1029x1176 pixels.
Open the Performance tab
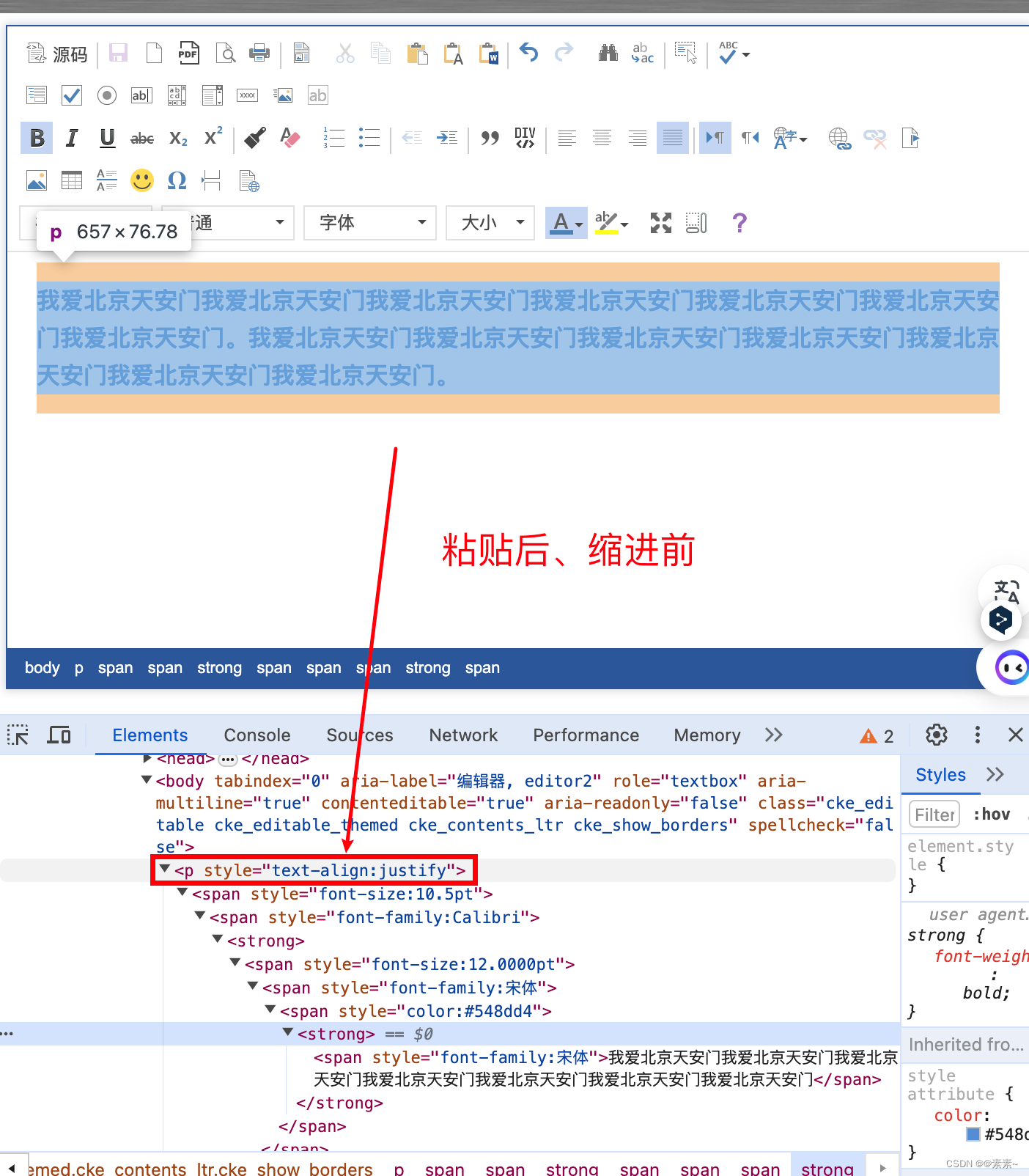586,735
